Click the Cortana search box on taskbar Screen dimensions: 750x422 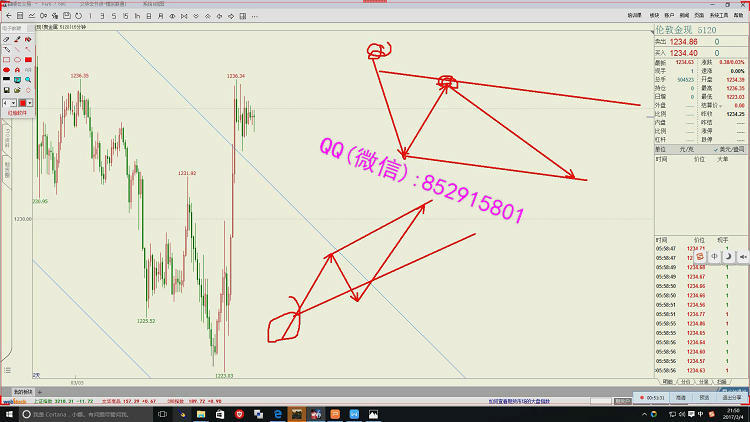(80, 413)
